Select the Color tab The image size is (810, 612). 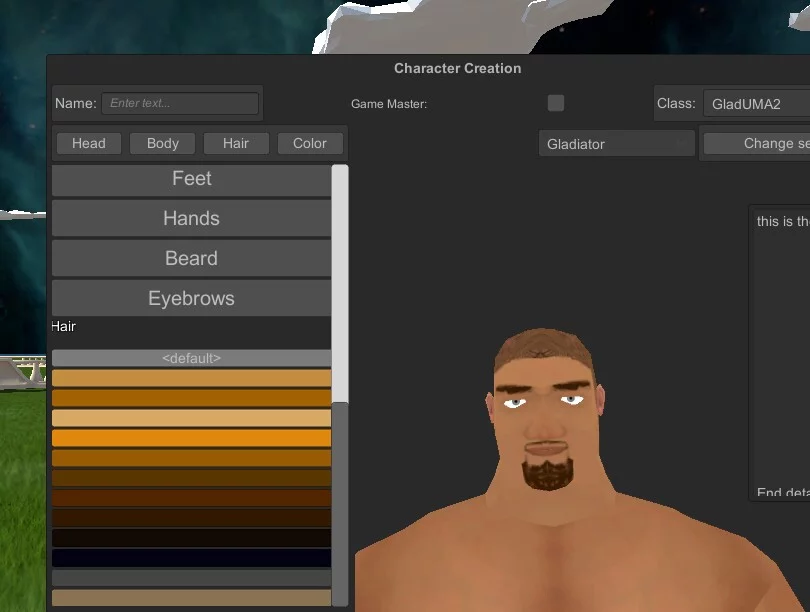click(x=310, y=143)
